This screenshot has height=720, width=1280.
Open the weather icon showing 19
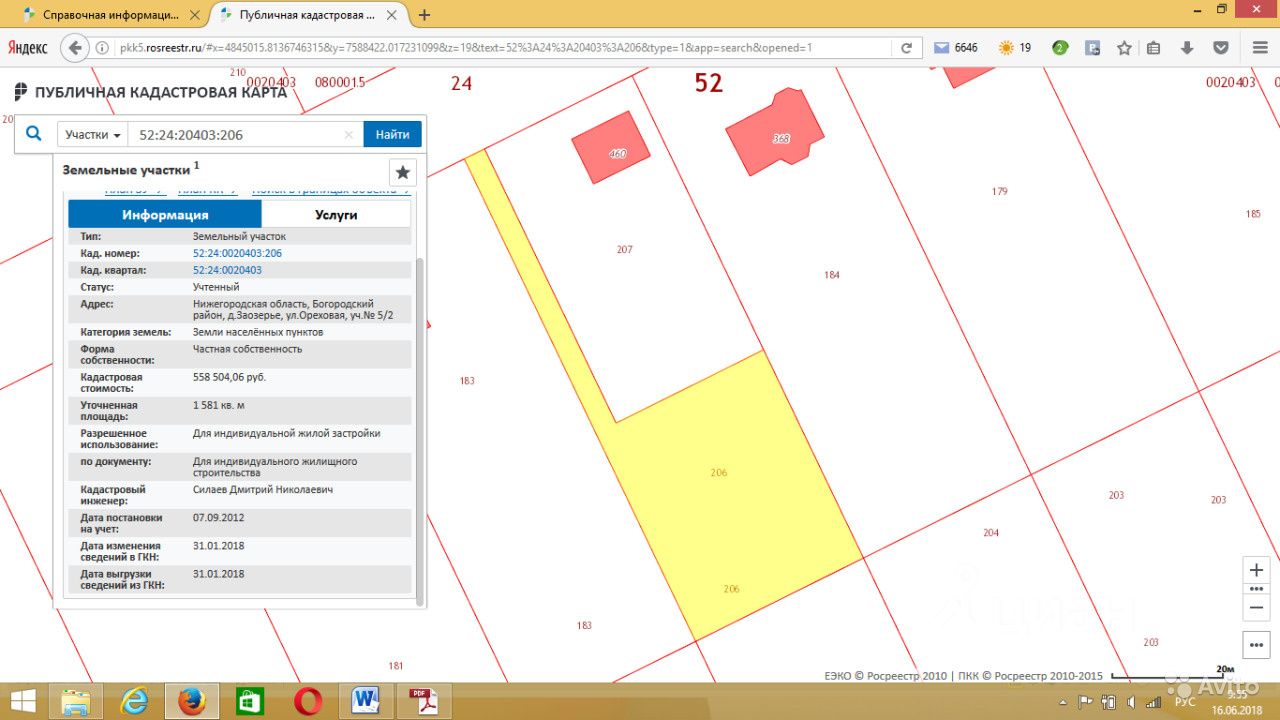coord(1014,48)
